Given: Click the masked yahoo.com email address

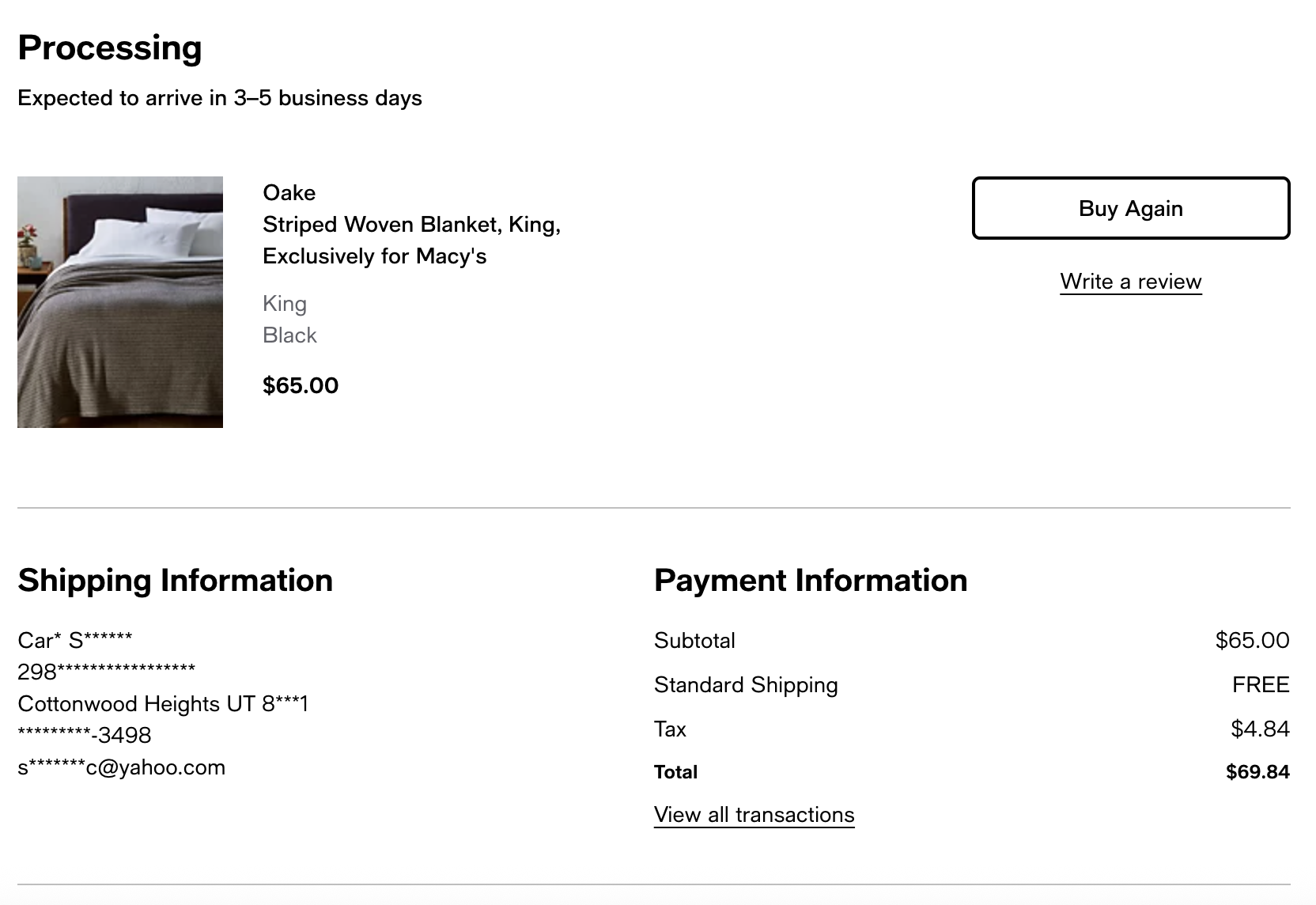Looking at the screenshot, I should pyautogui.click(x=121, y=767).
